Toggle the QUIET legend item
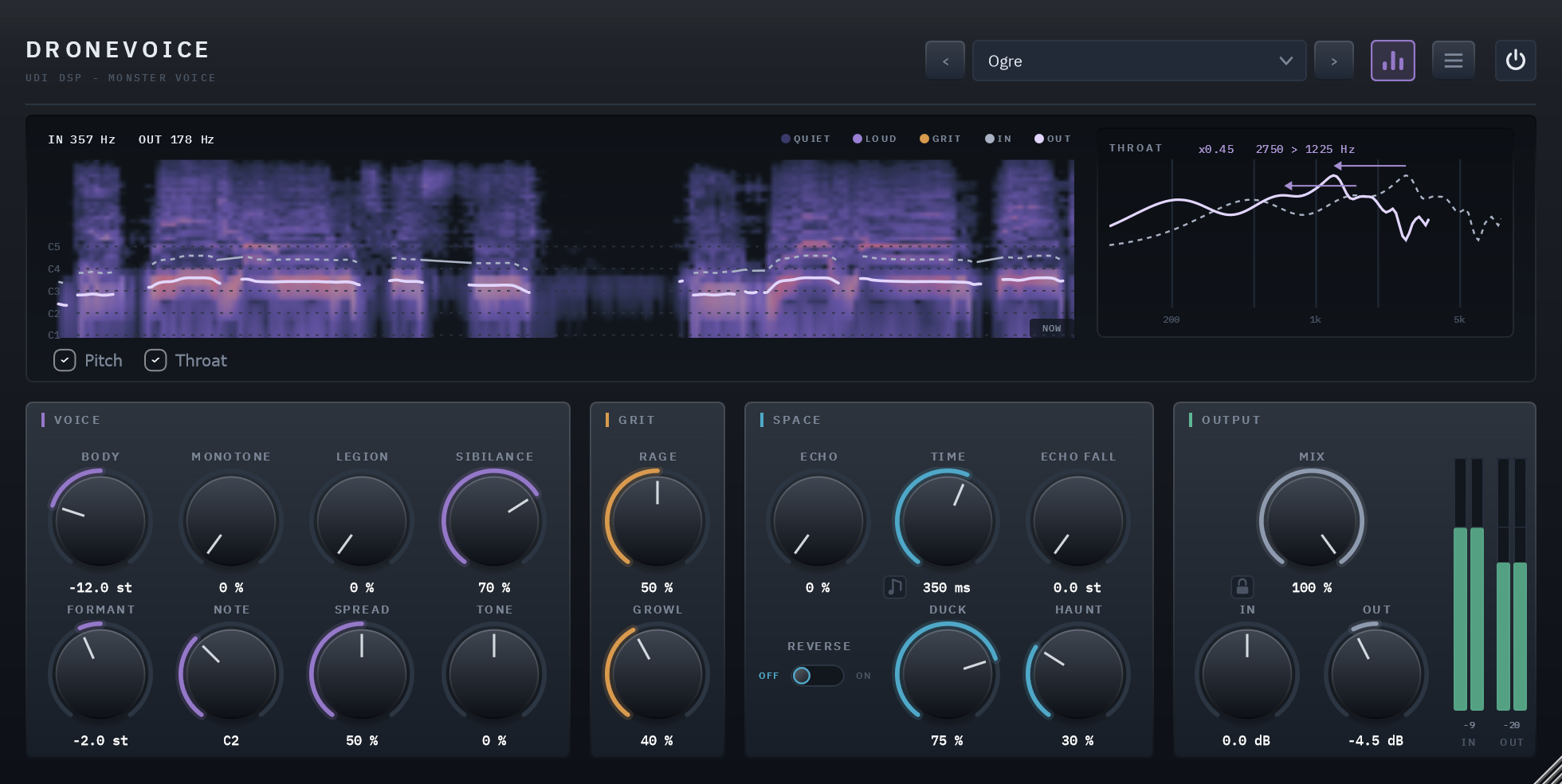The height and width of the screenshot is (784, 1562). pyautogui.click(x=805, y=139)
